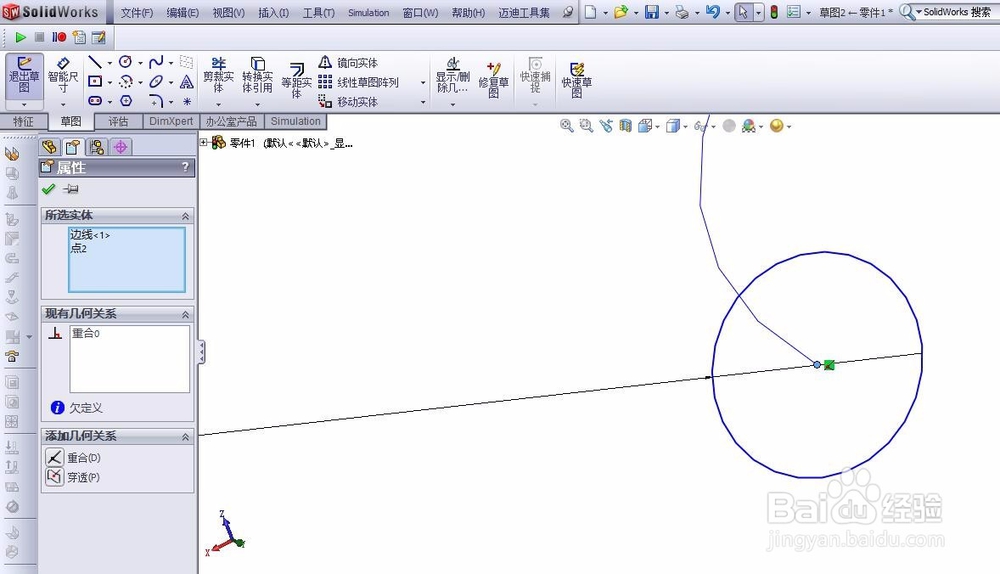Switch to the DimXpert tab

[x=171, y=121]
